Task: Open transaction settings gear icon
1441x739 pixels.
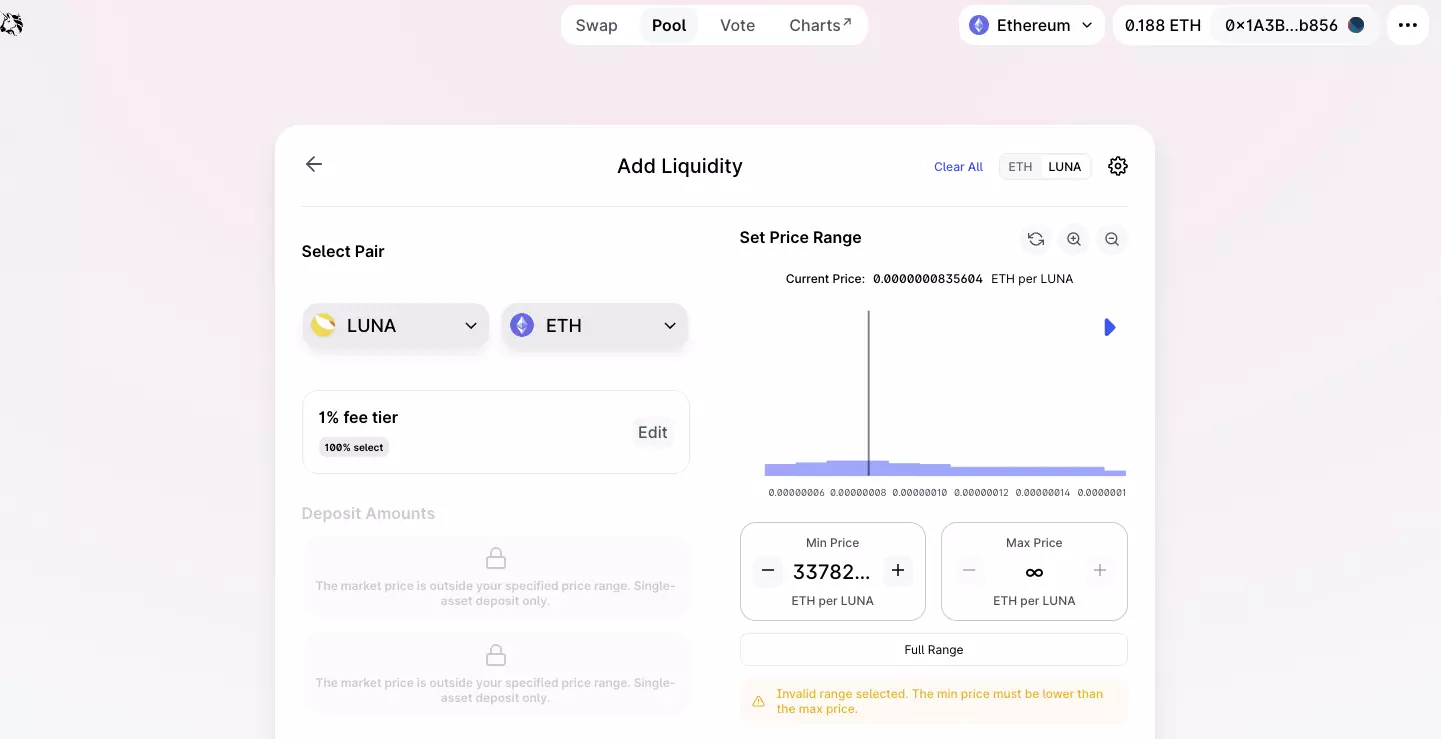Action: (1118, 166)
